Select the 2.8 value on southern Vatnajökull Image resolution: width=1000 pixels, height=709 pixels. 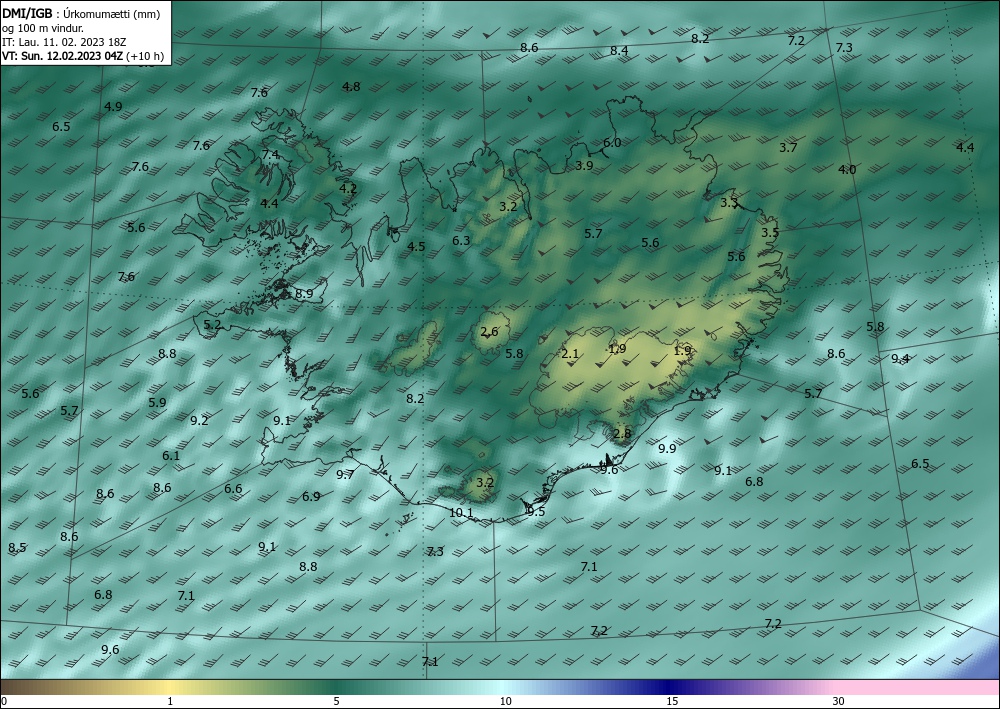pos(622,434)
